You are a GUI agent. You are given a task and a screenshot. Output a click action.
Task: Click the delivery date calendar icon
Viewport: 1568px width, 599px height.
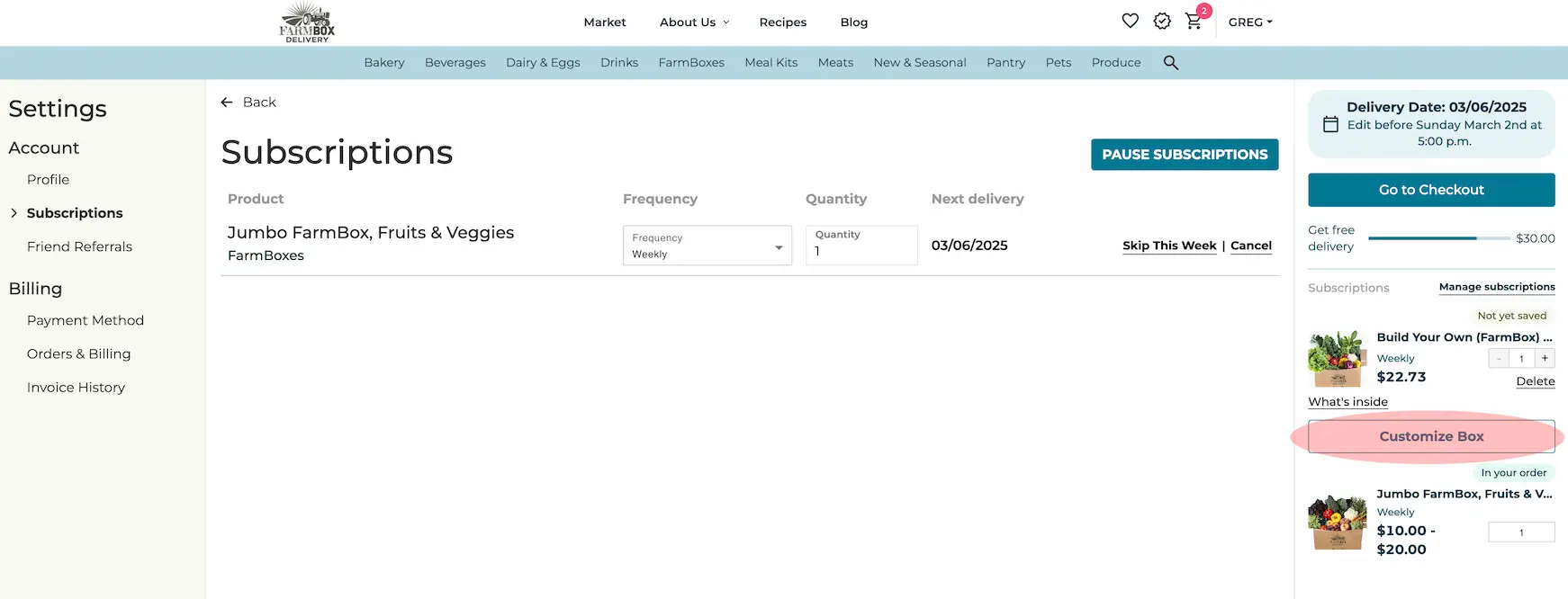tap(1330, 125)
